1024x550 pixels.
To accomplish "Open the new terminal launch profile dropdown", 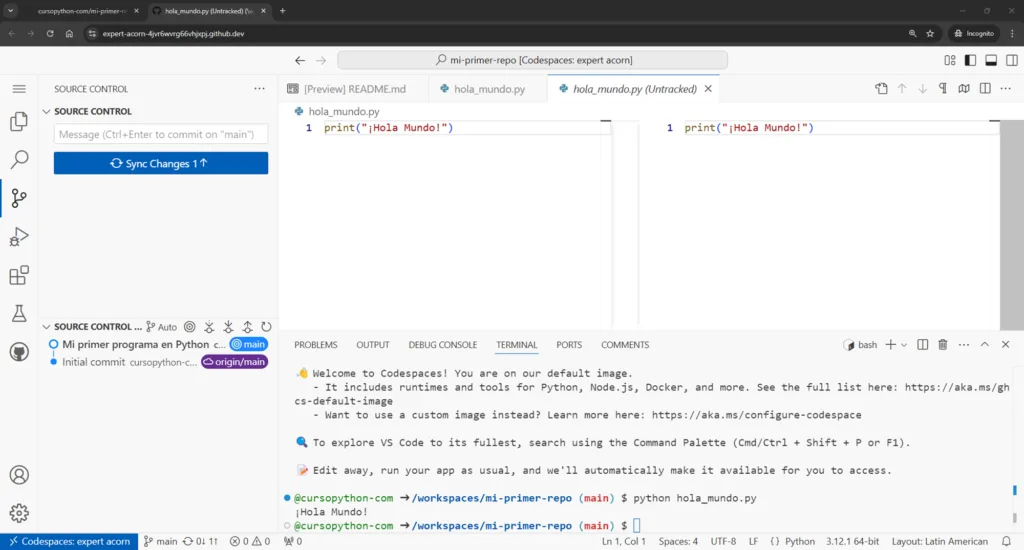I will (x=904, y=345).
